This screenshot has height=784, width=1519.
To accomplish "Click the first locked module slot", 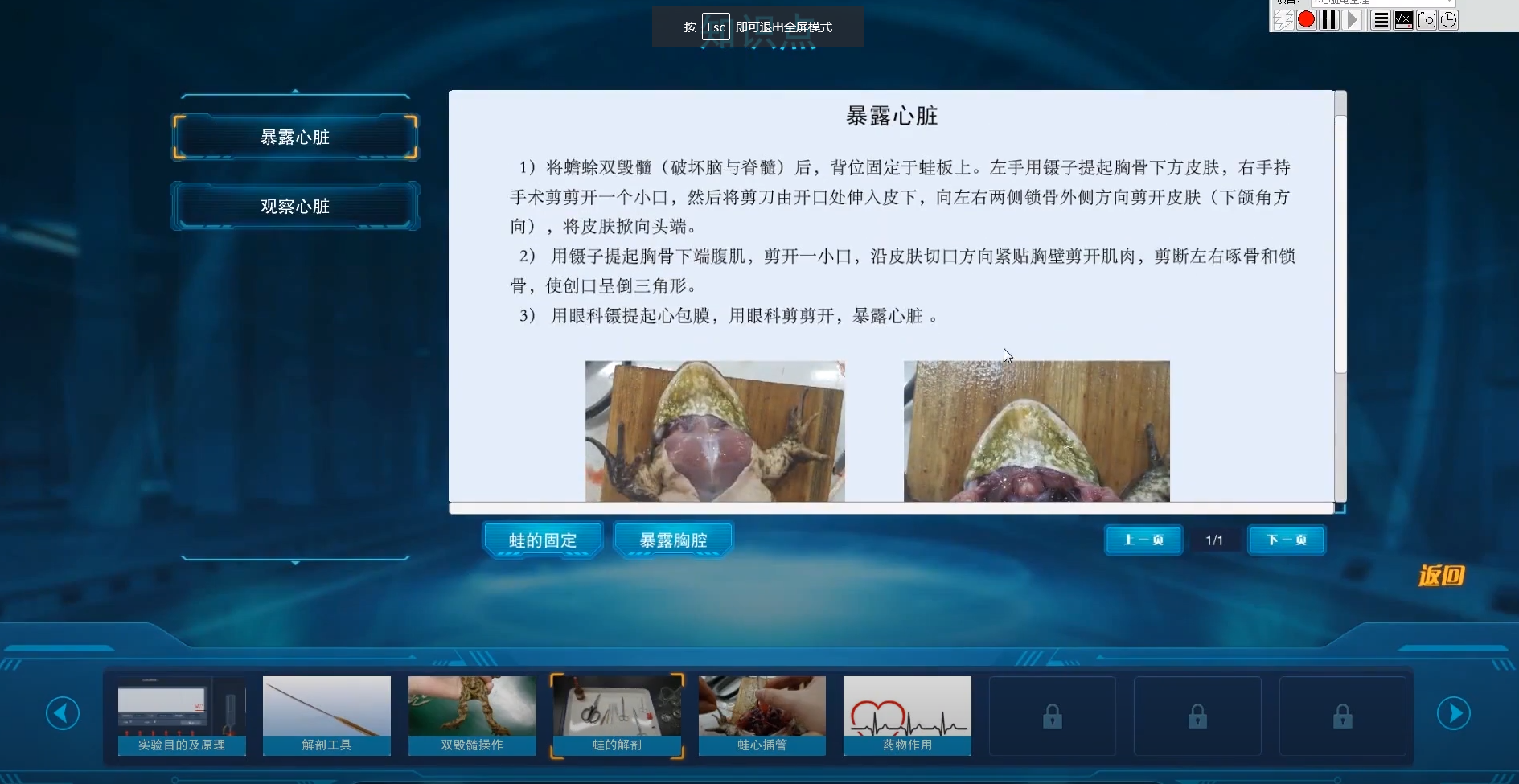I will pyautogui.click(x=1053, y=716).
